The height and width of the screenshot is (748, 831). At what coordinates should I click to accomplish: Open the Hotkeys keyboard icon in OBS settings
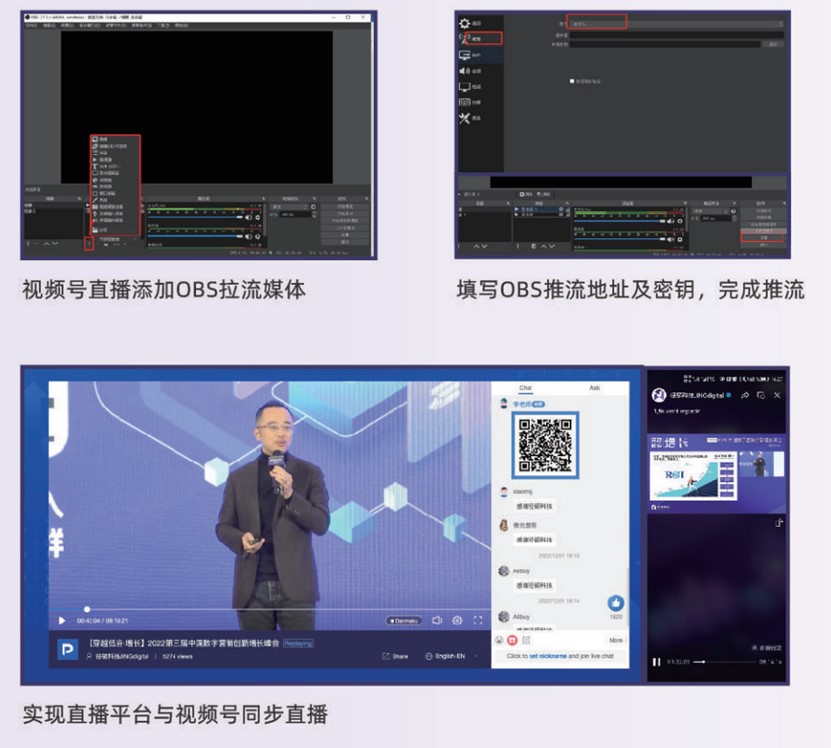465,102
